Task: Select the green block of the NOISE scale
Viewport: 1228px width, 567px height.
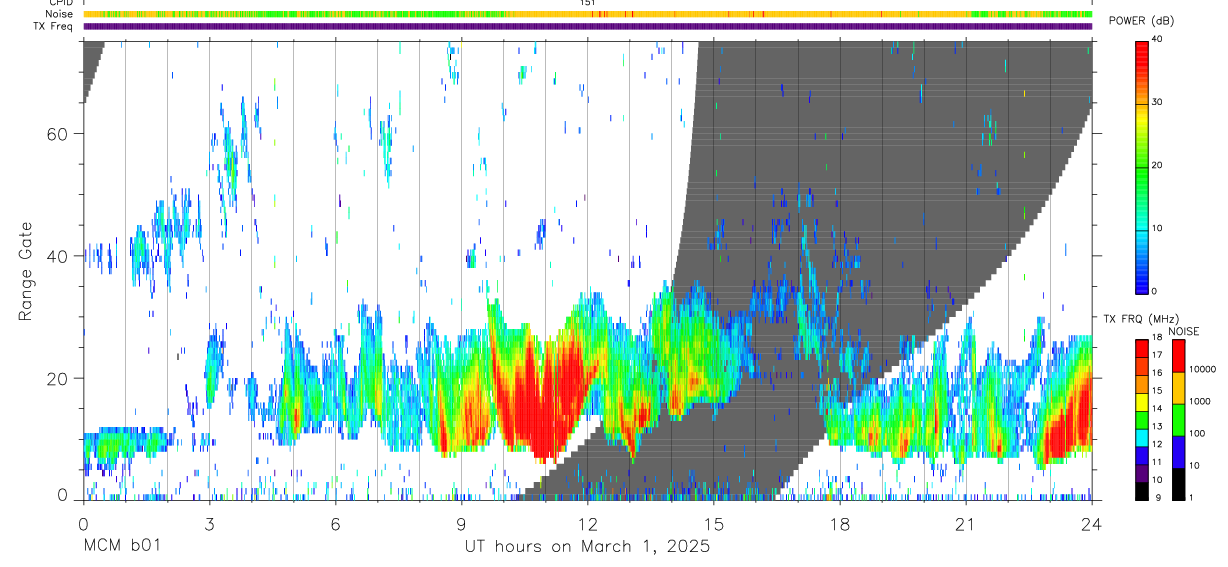Action: [x=1179, y=419]
